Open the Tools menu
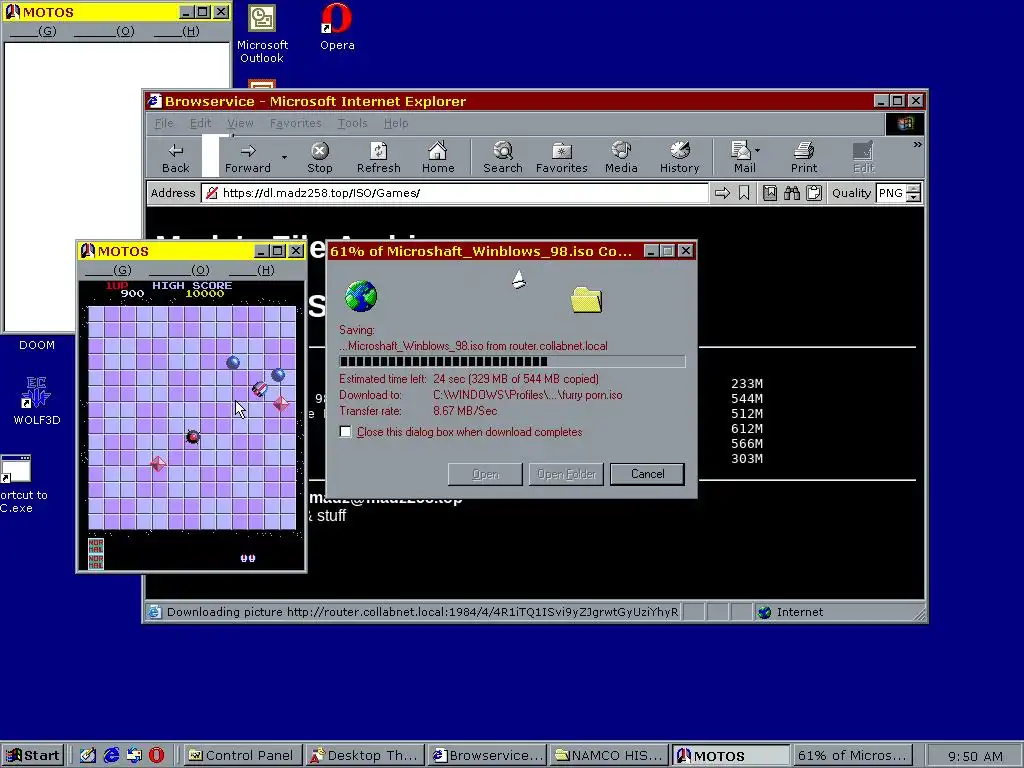This screenshot has width=1024, height=768. (x=352, y=123)
